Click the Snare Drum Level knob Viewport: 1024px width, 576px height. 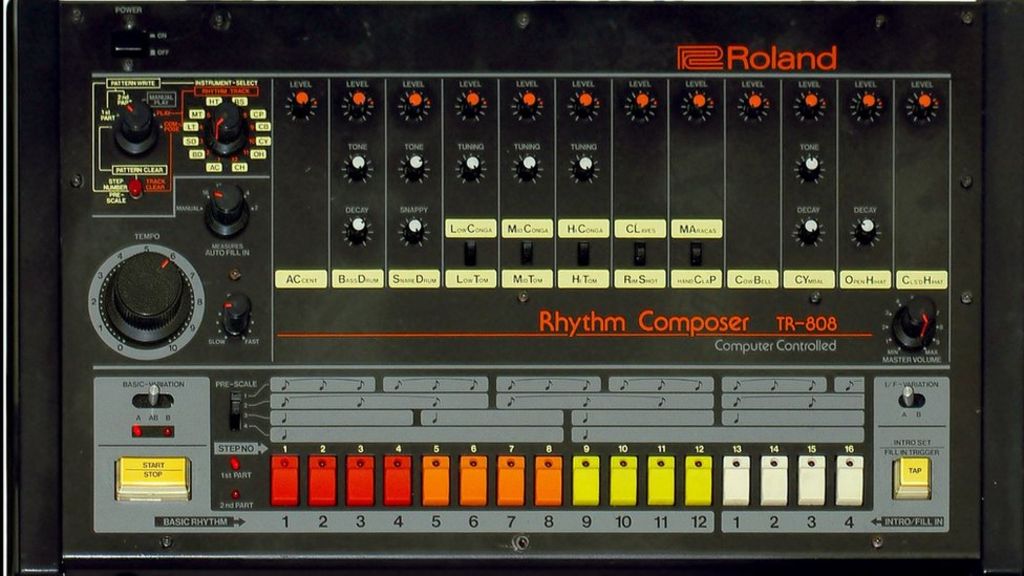tap(414, 105)
